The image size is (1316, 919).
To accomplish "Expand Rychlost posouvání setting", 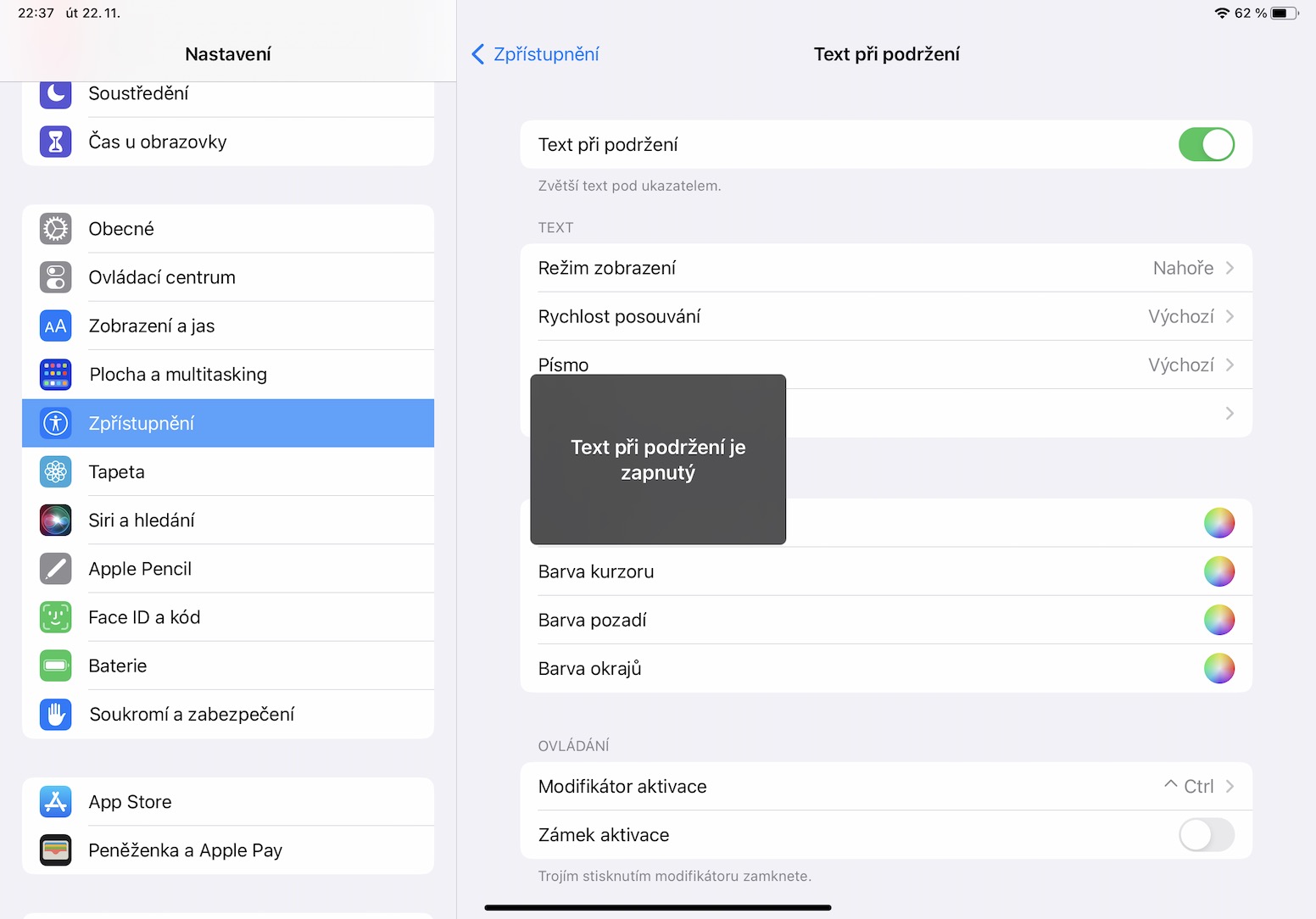I will [886, 317].
